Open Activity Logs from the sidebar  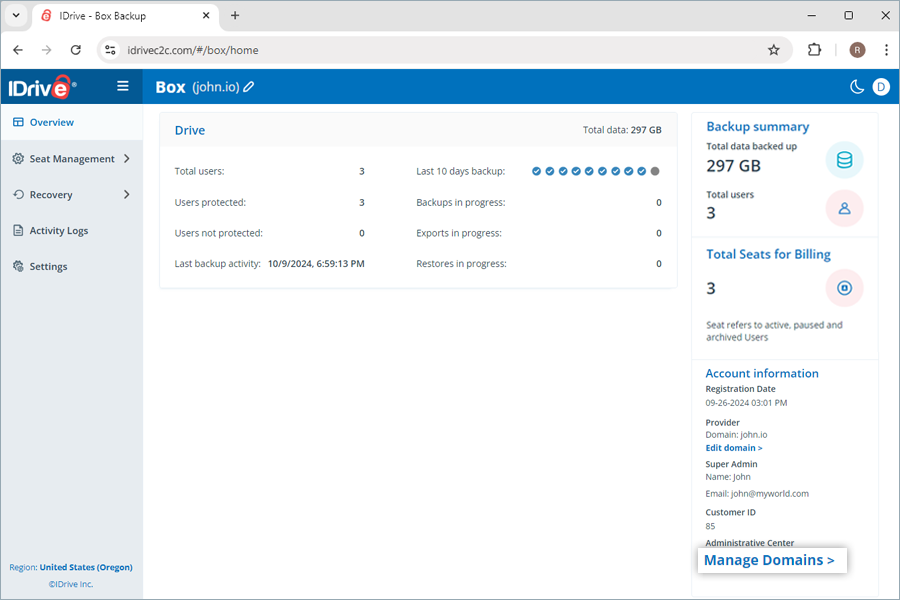(x=58, y=231)
